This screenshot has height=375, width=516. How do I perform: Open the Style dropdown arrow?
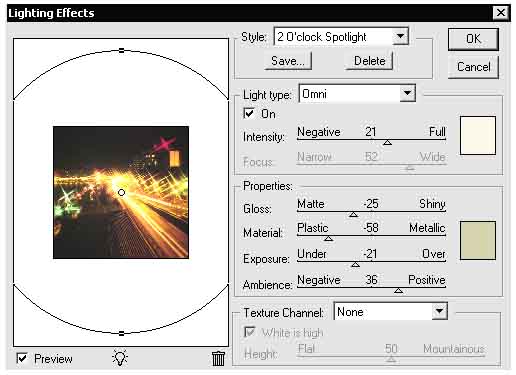(400, 36)
